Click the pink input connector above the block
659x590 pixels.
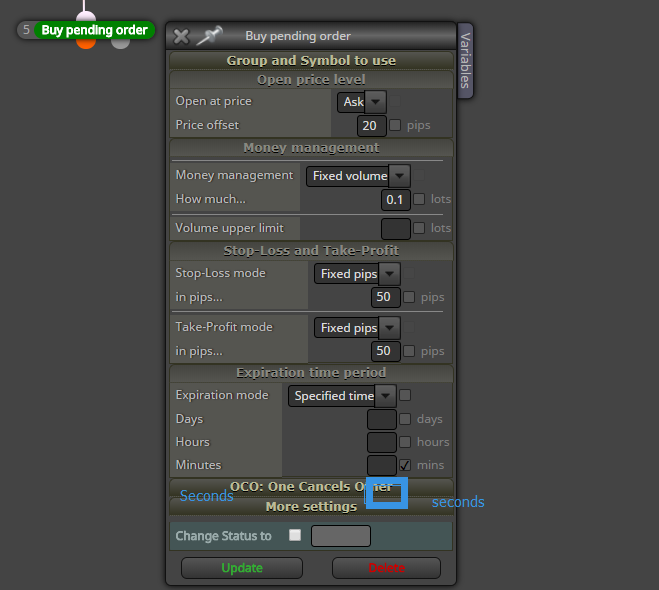point(86,17)
